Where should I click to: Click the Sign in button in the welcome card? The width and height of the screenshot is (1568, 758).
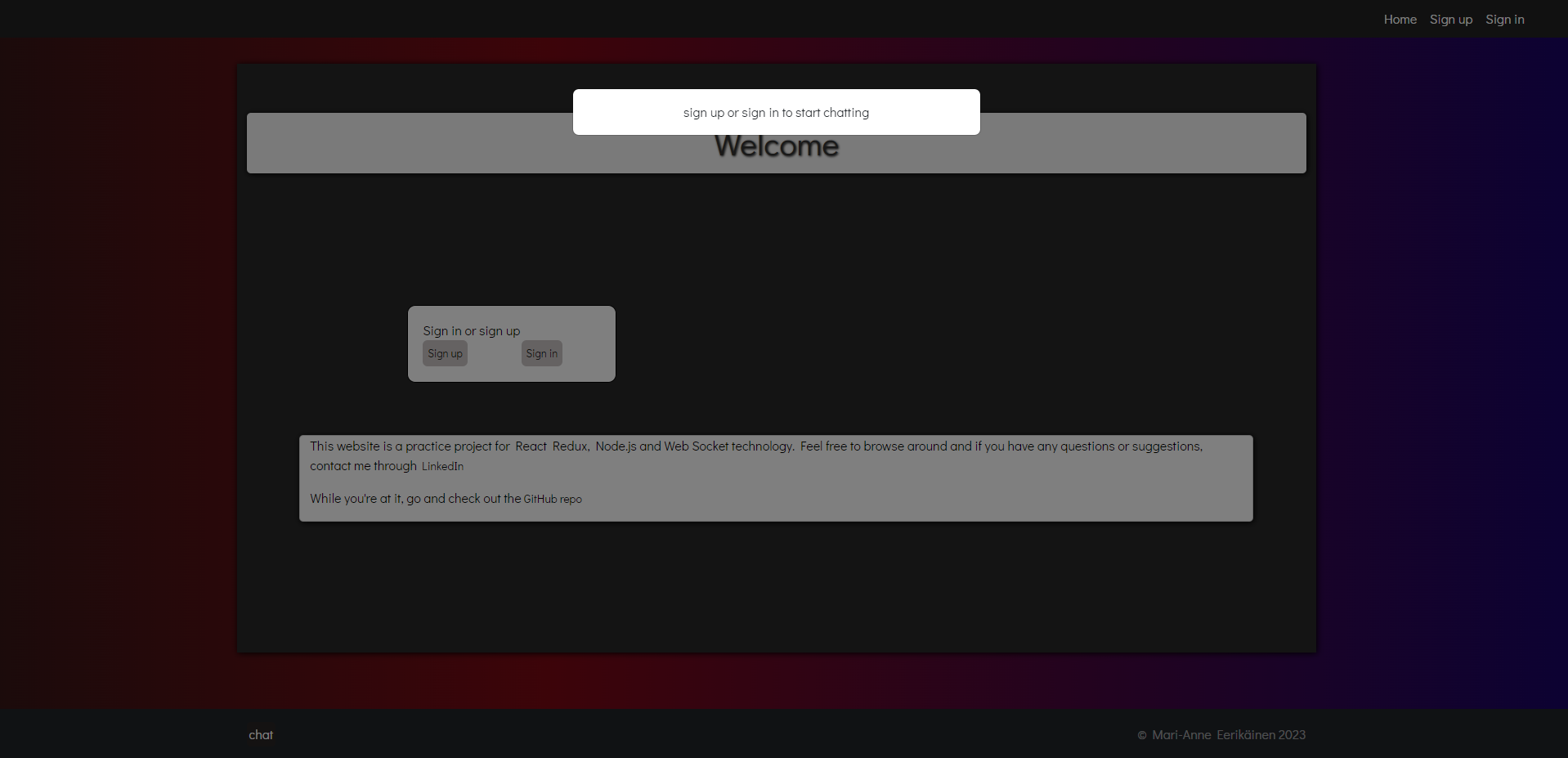click(541, 353)
